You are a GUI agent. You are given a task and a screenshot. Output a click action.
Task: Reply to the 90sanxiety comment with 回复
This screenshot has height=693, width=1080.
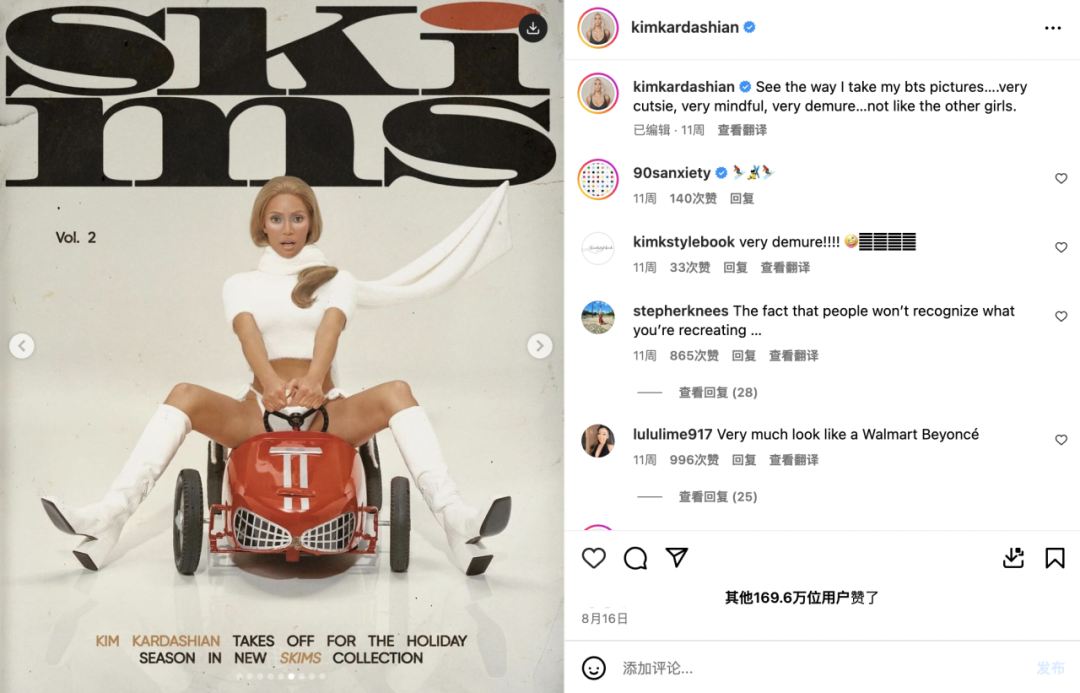tap(742, 198)
